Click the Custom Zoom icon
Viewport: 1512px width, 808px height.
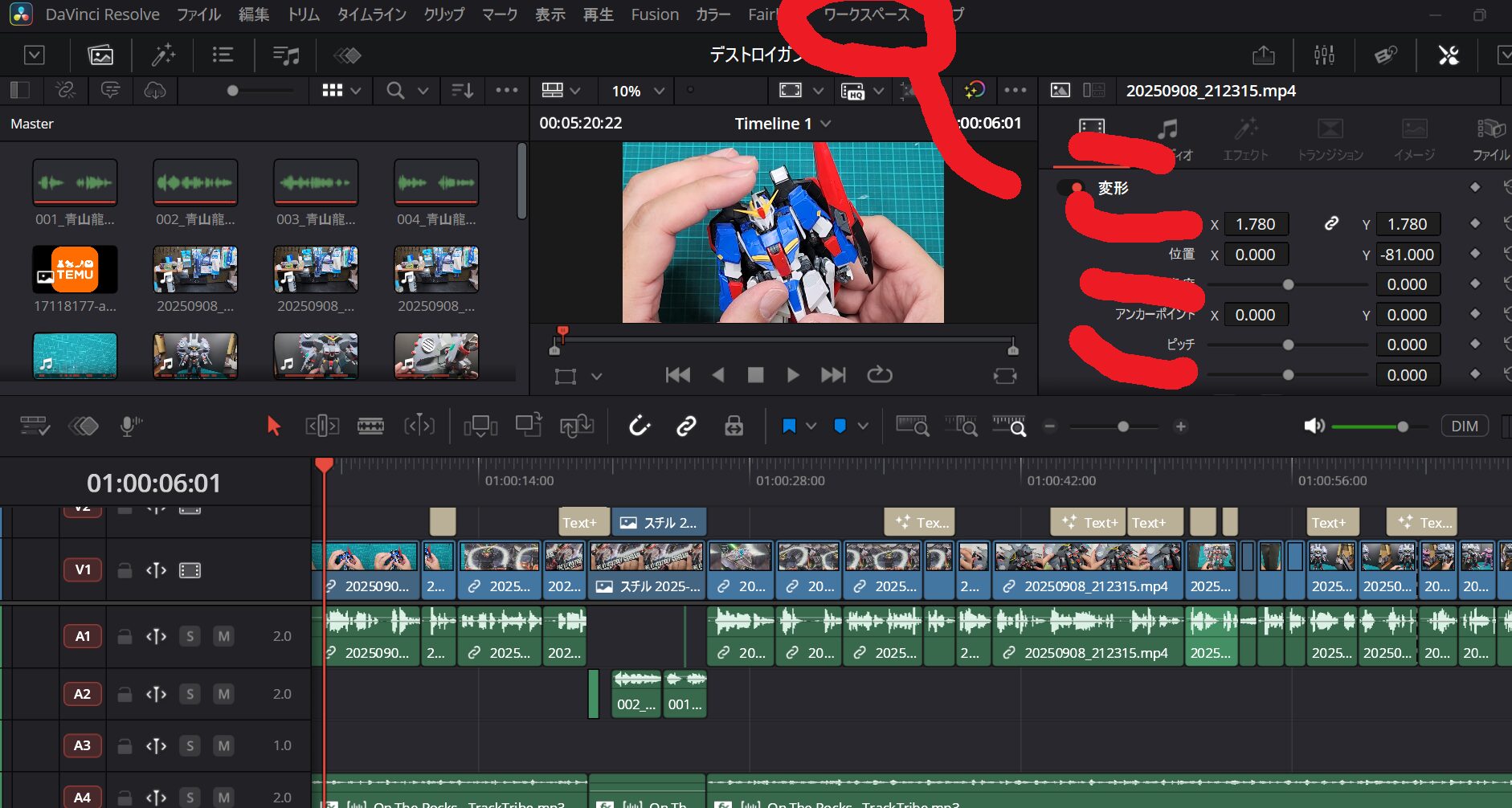1009,426
